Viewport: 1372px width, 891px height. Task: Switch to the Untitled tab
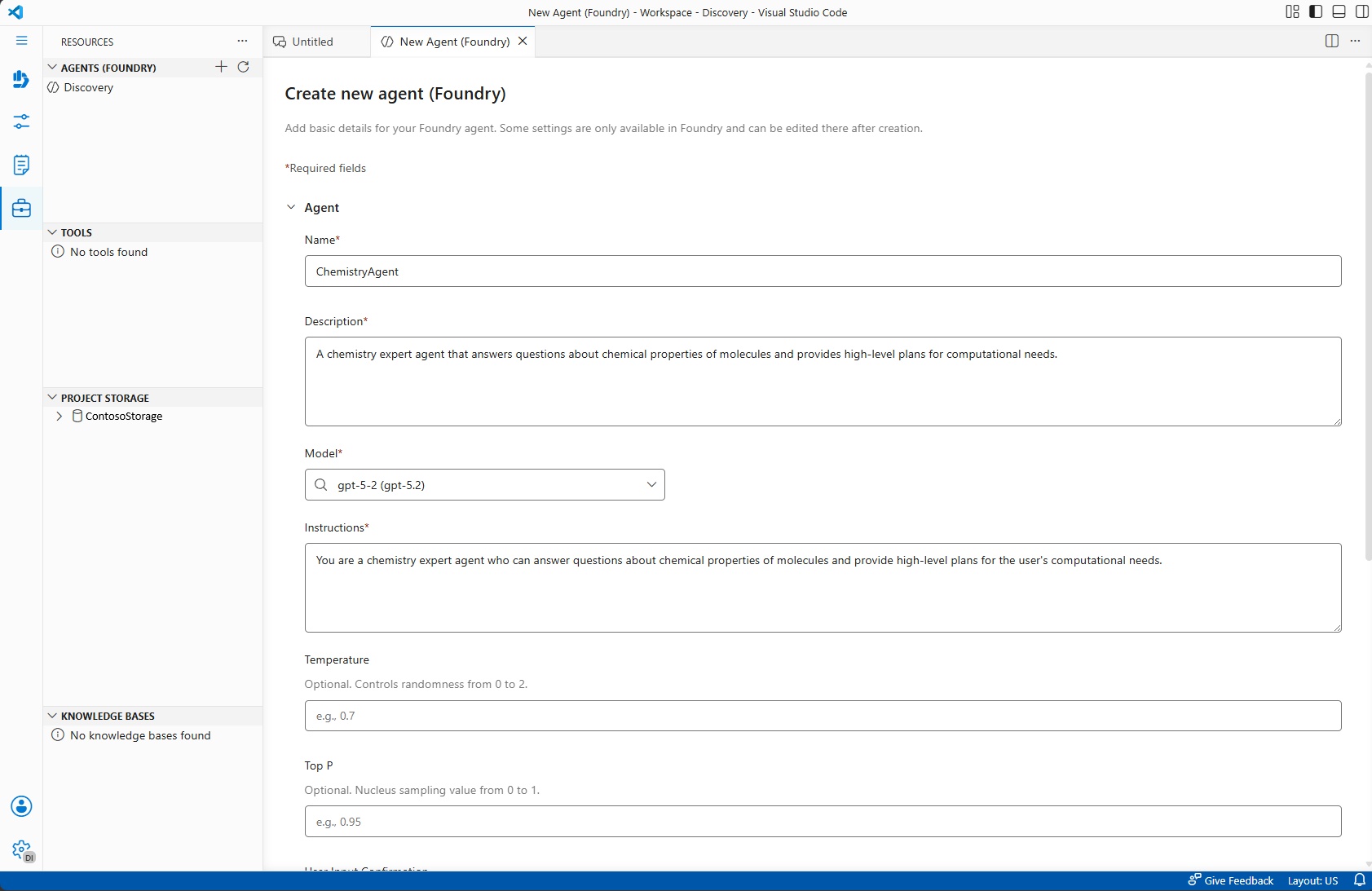(312, 42)
